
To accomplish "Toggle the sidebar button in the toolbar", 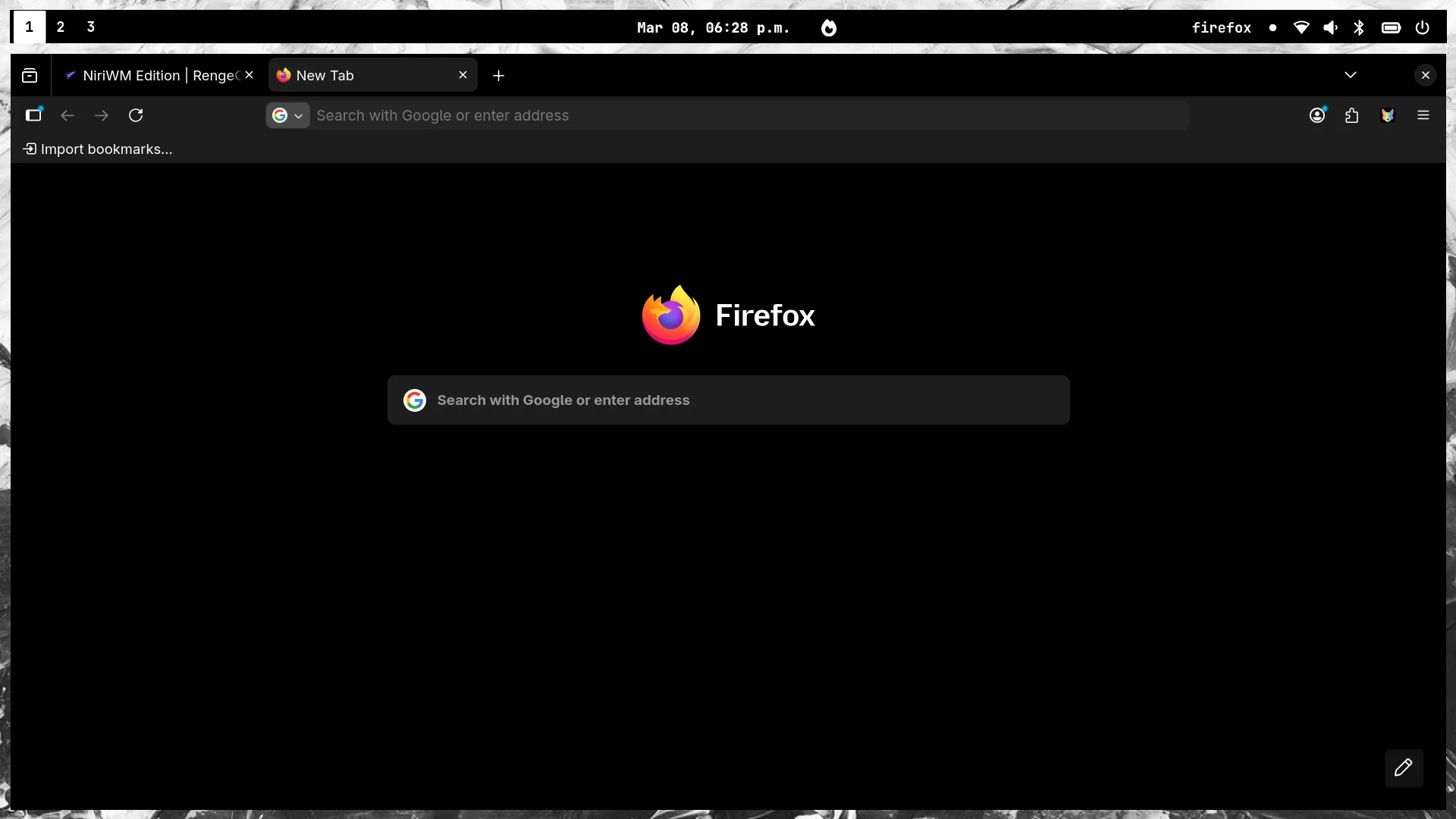I will [x=34, y=115].
